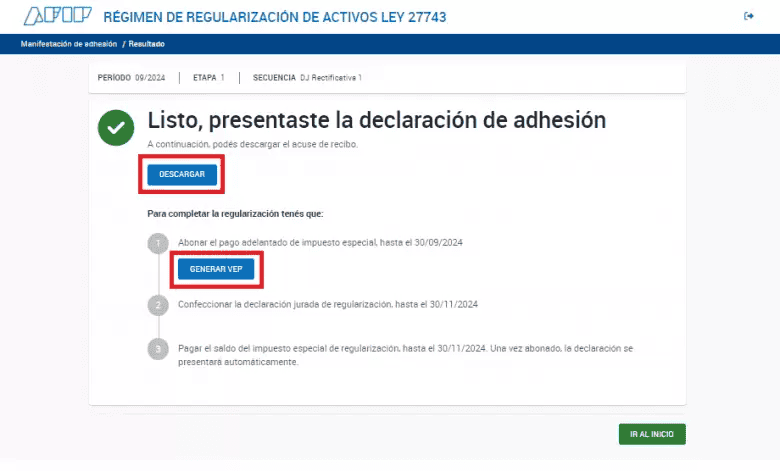The image size is (780, 471).
Task: Click the green success checkmark icon
Action: point(116,128)
